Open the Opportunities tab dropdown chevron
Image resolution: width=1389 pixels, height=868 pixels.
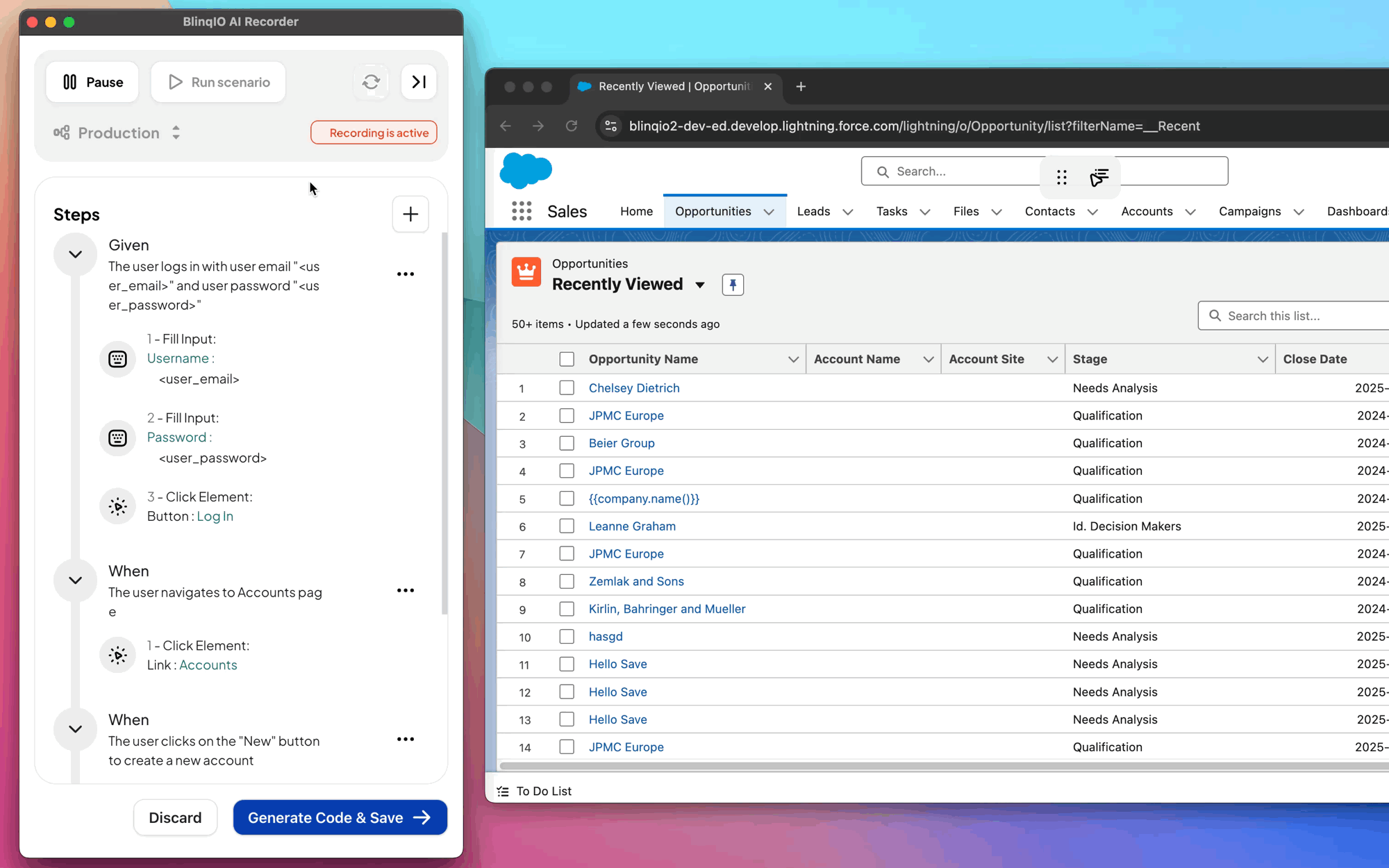(769, 212)
